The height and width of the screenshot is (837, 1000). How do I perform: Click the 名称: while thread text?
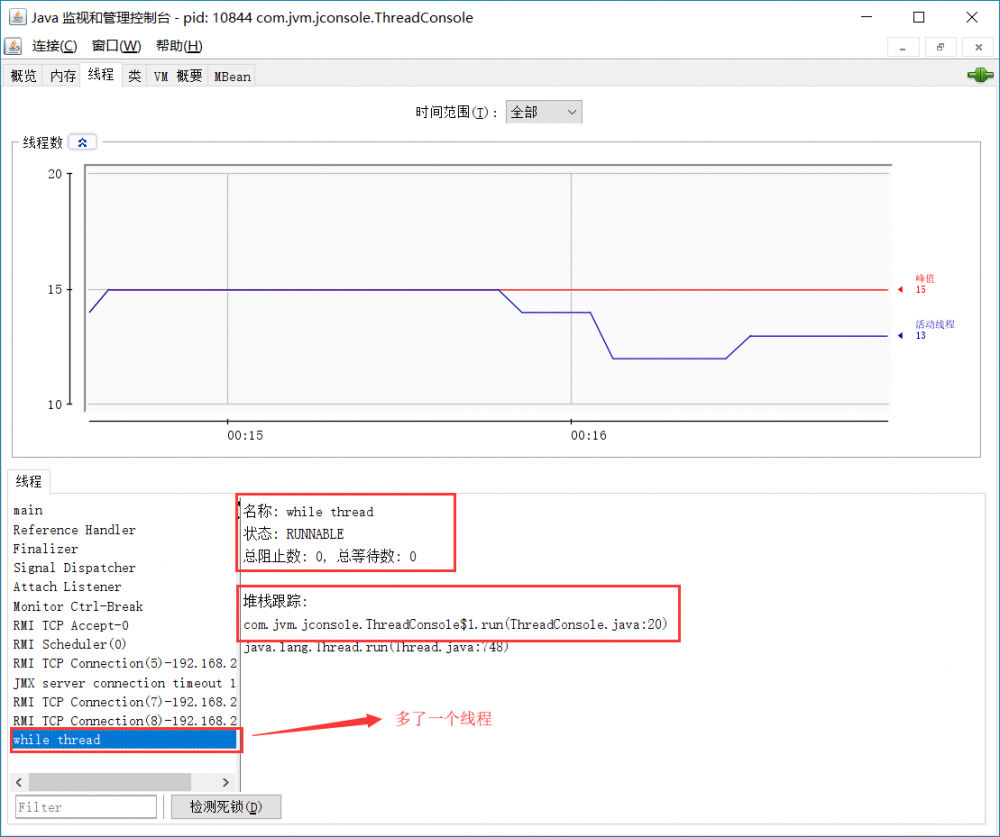tap(308, 512)
